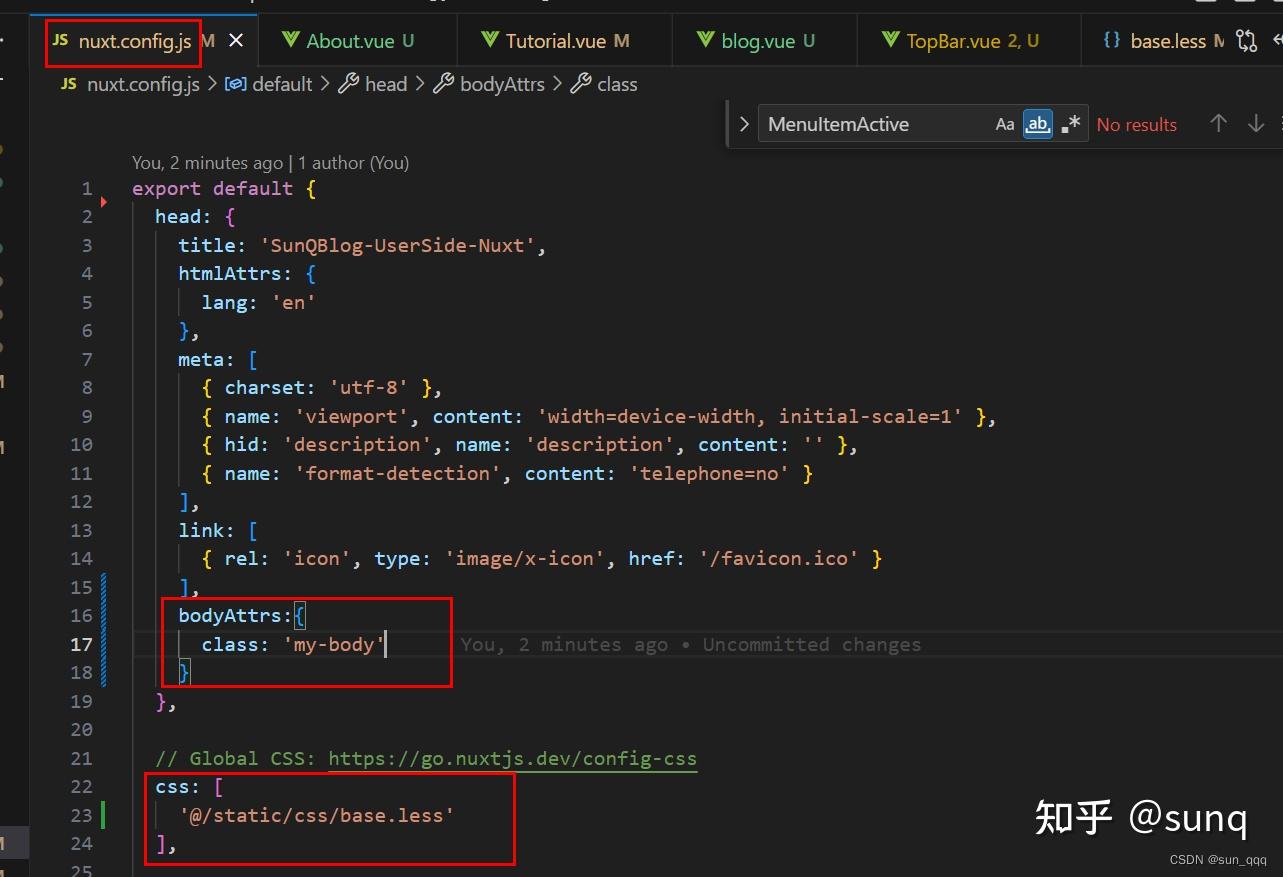Click the 'meta:' property name
This screenshot has height=877, width=1283.
pyautogui.click(x=207, y=359)
